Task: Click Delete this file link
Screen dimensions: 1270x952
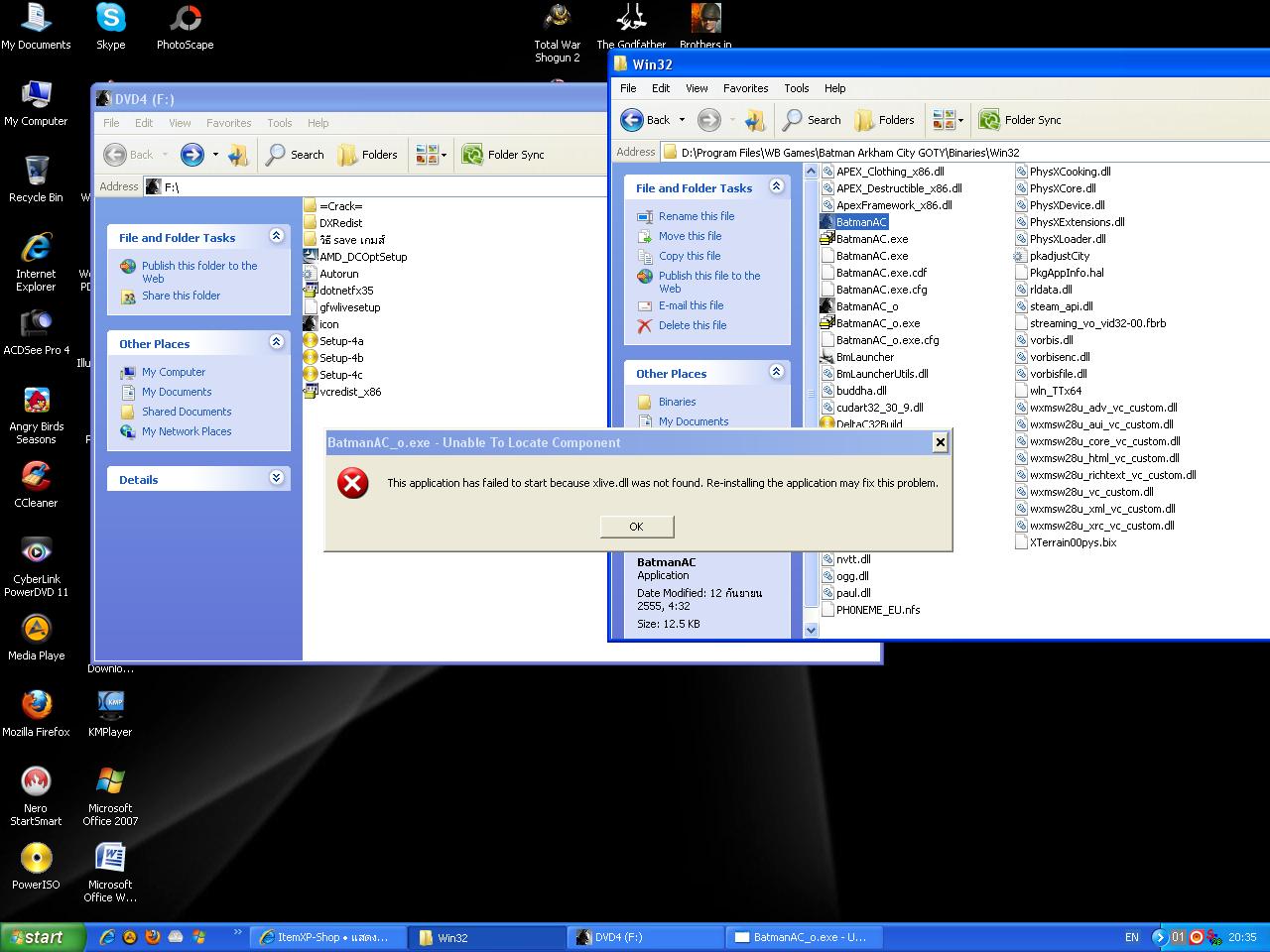Action: click(693, 325)
